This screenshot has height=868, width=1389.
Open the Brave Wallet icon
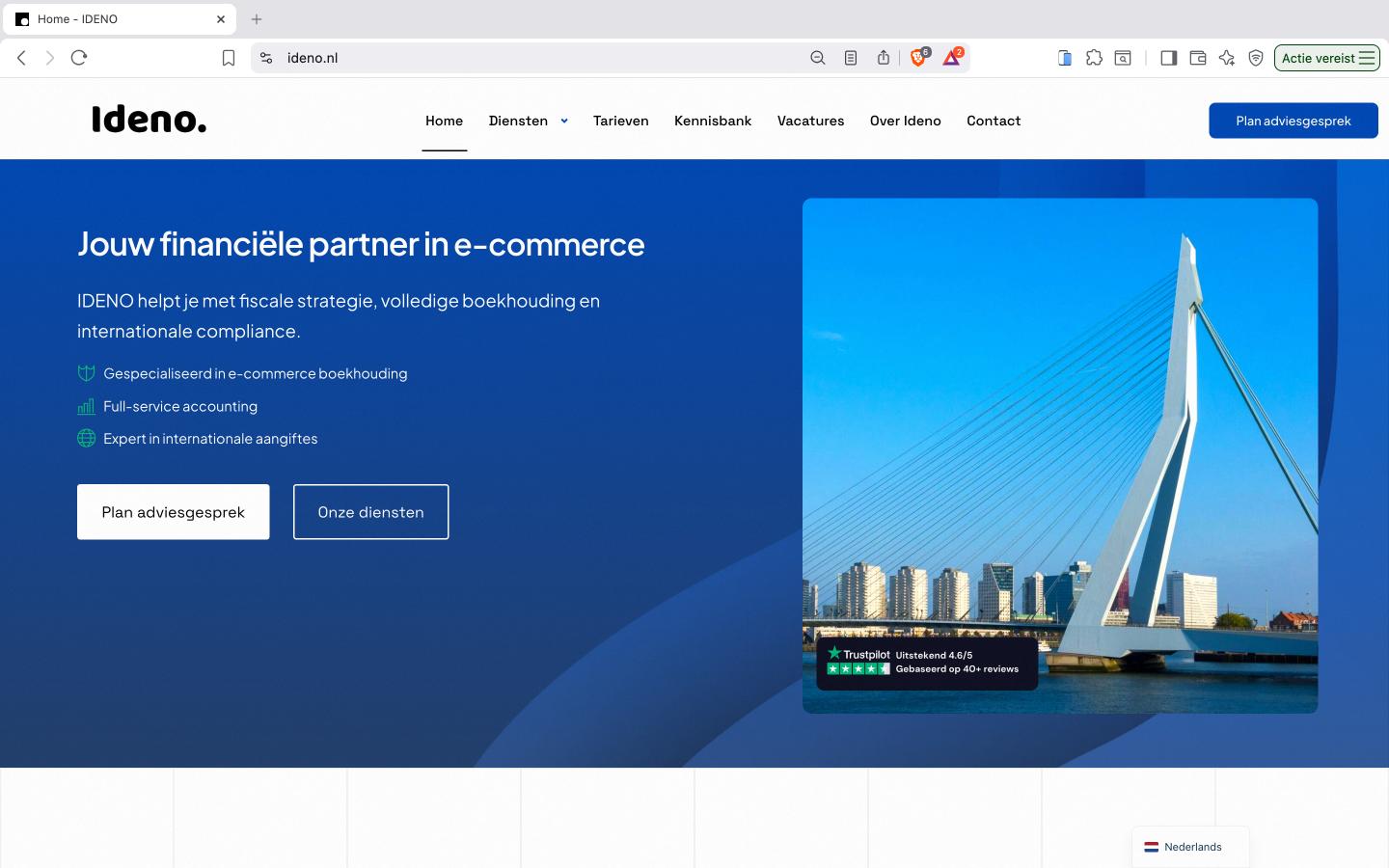pos(1198,58)
